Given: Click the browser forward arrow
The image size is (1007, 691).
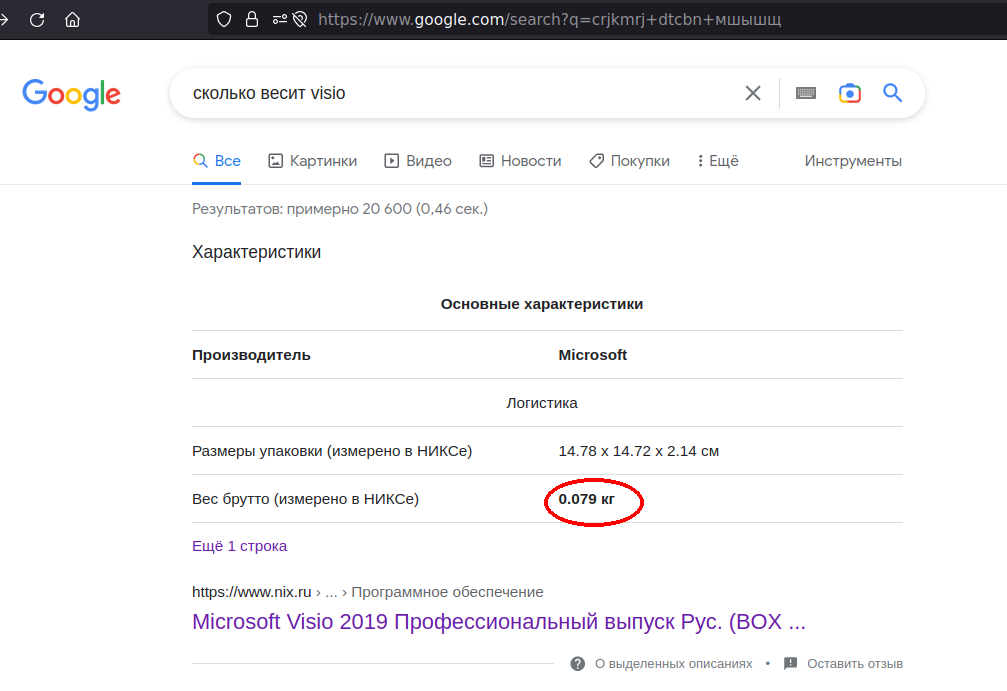Looking at the screenshot, I should tap(4, 20).
